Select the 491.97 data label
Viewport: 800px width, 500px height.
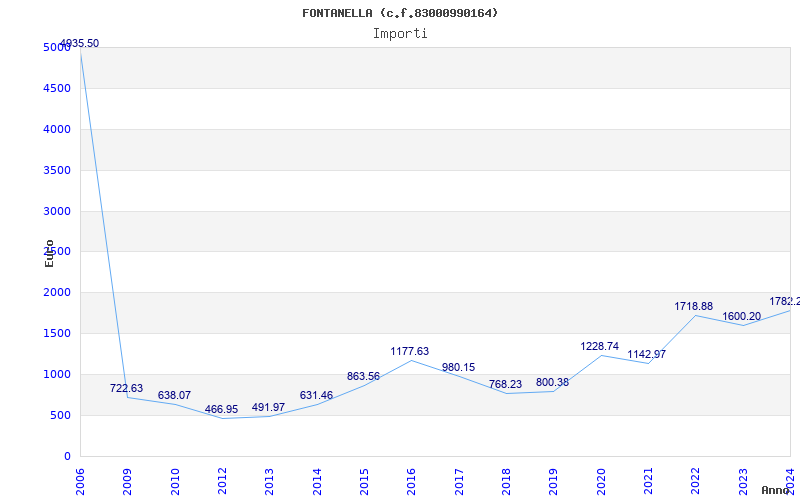(268, 407)
